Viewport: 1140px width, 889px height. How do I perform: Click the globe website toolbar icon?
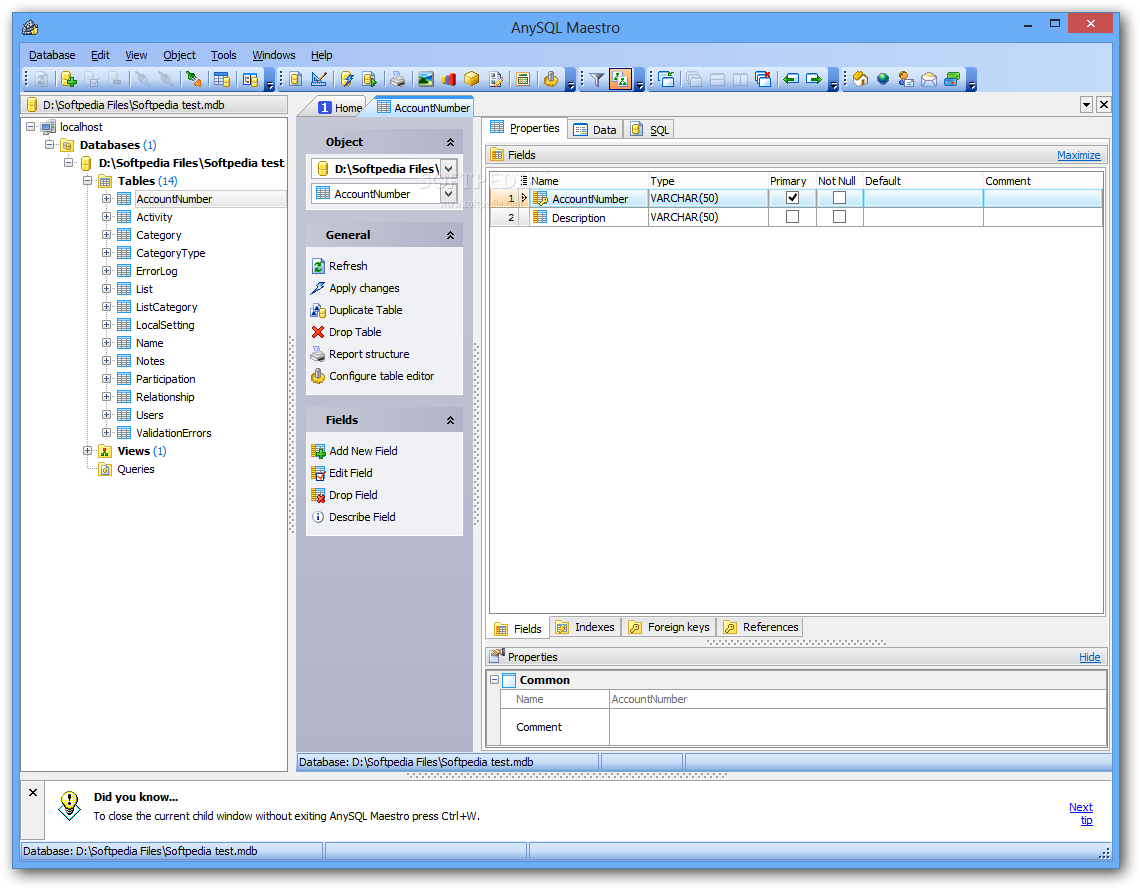883,79
